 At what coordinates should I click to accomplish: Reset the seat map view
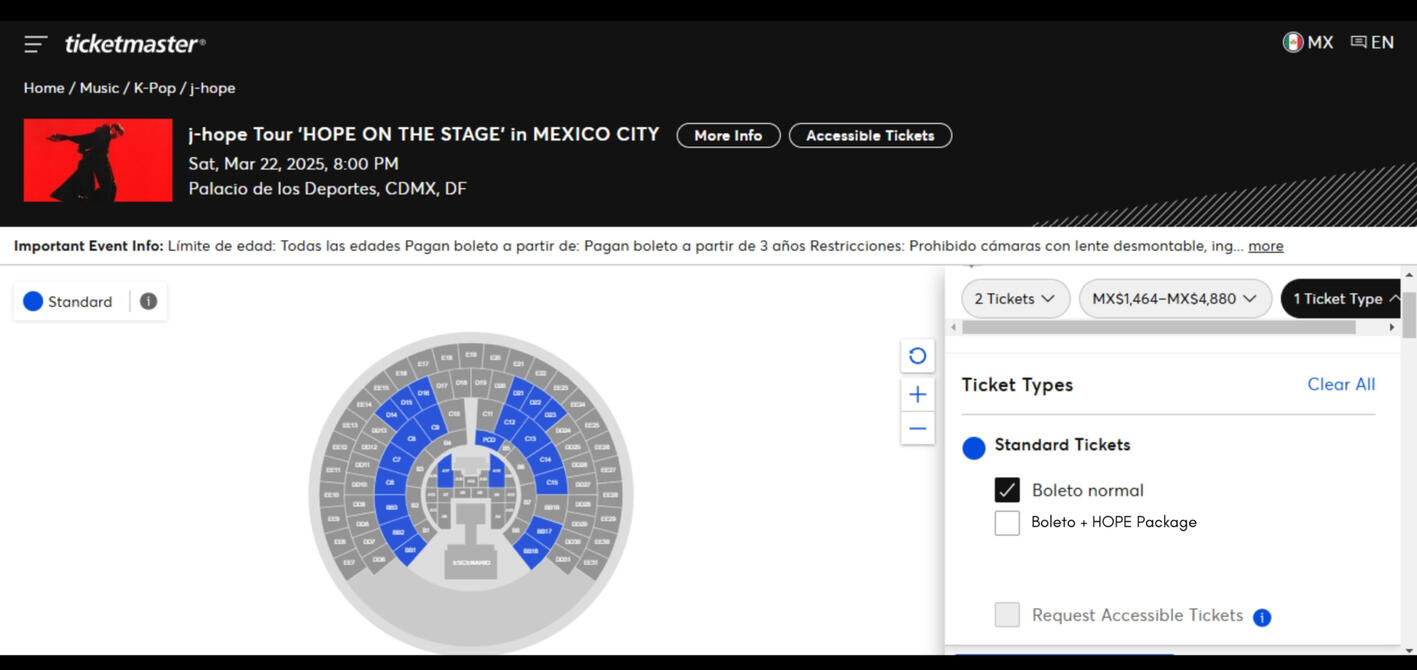917,356
